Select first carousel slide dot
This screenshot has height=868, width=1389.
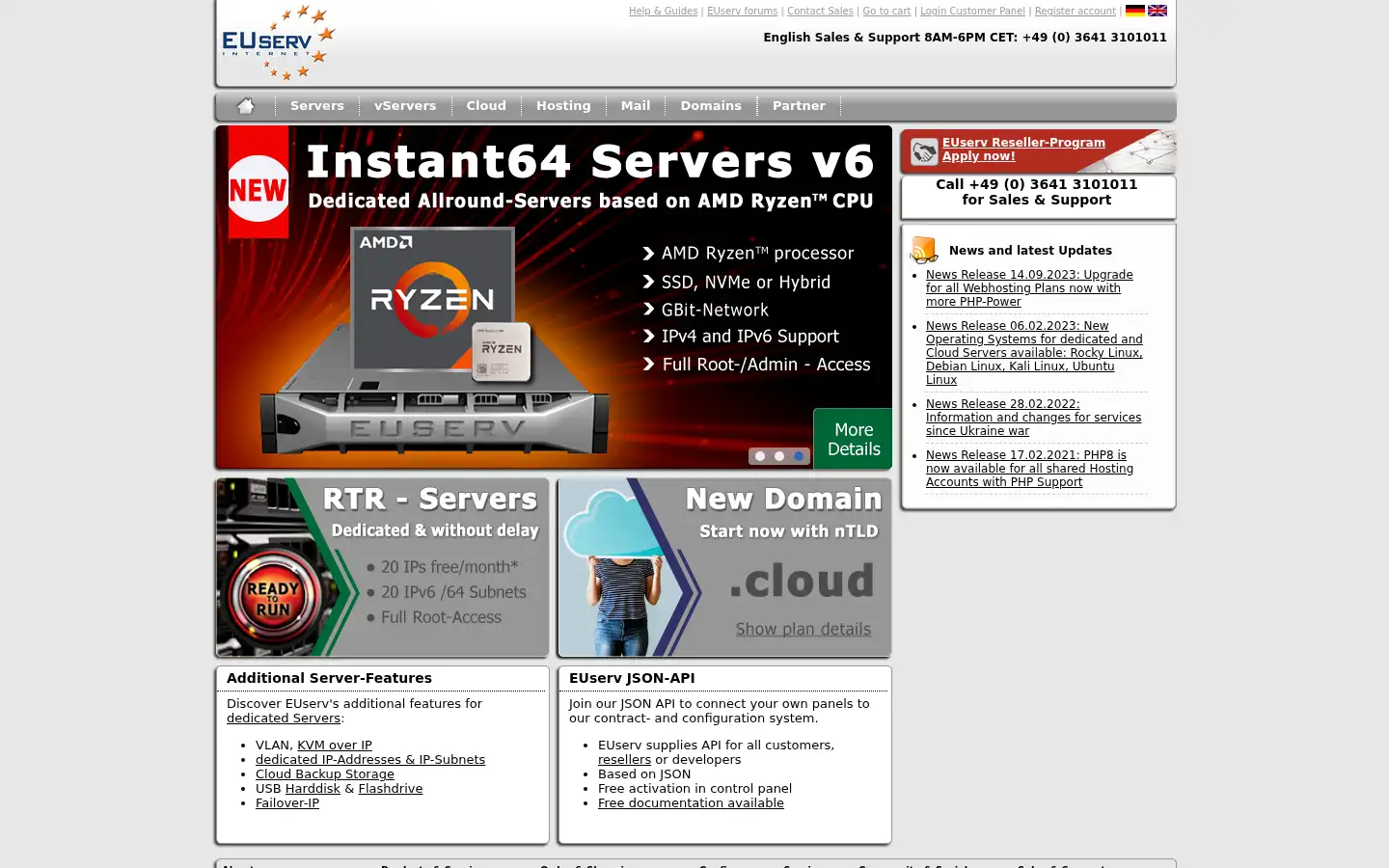(x=760, y=456)
